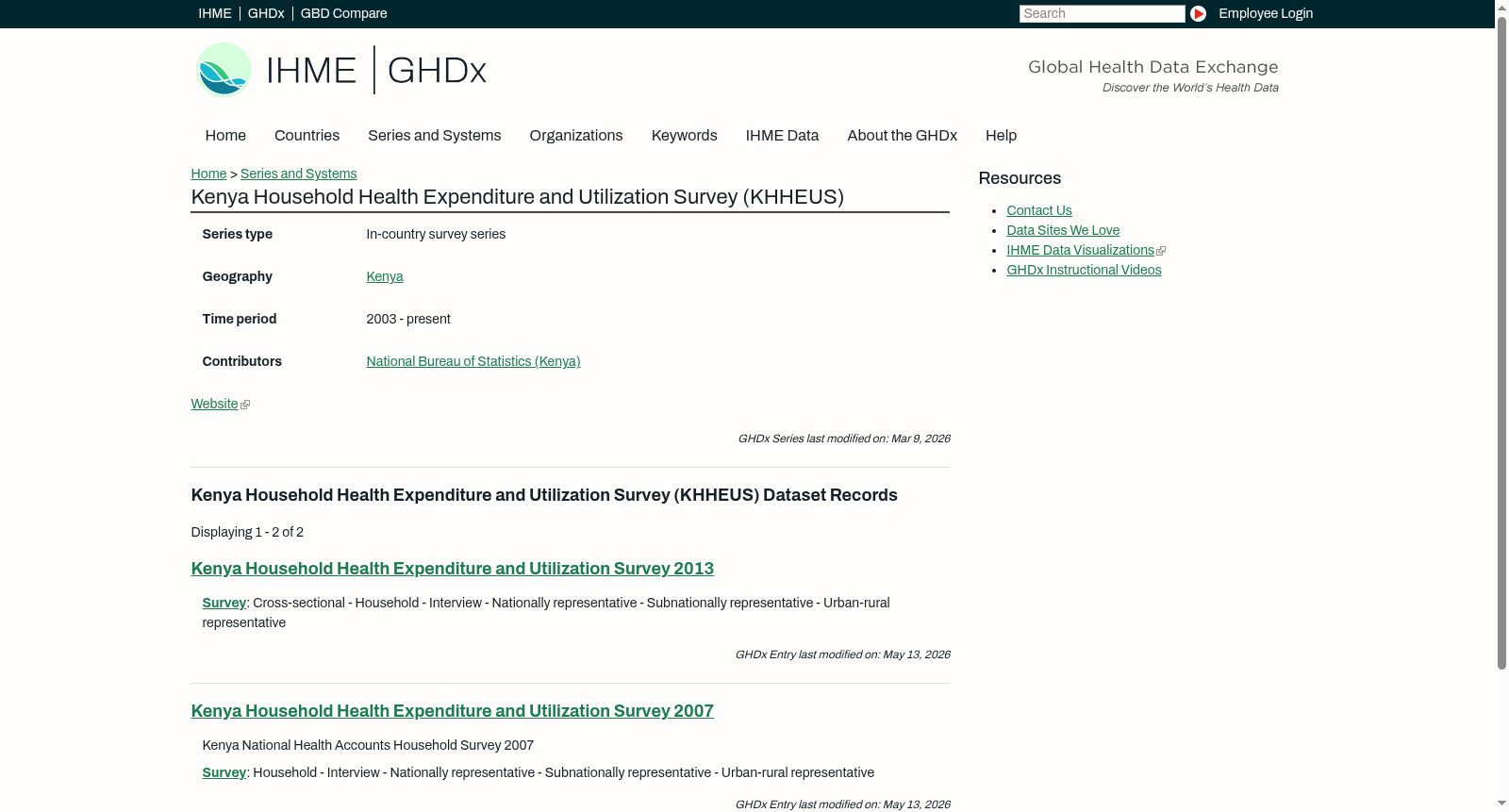Click the scrollbar down arrow
The image size is (1509, 812).
[1501, 804]
